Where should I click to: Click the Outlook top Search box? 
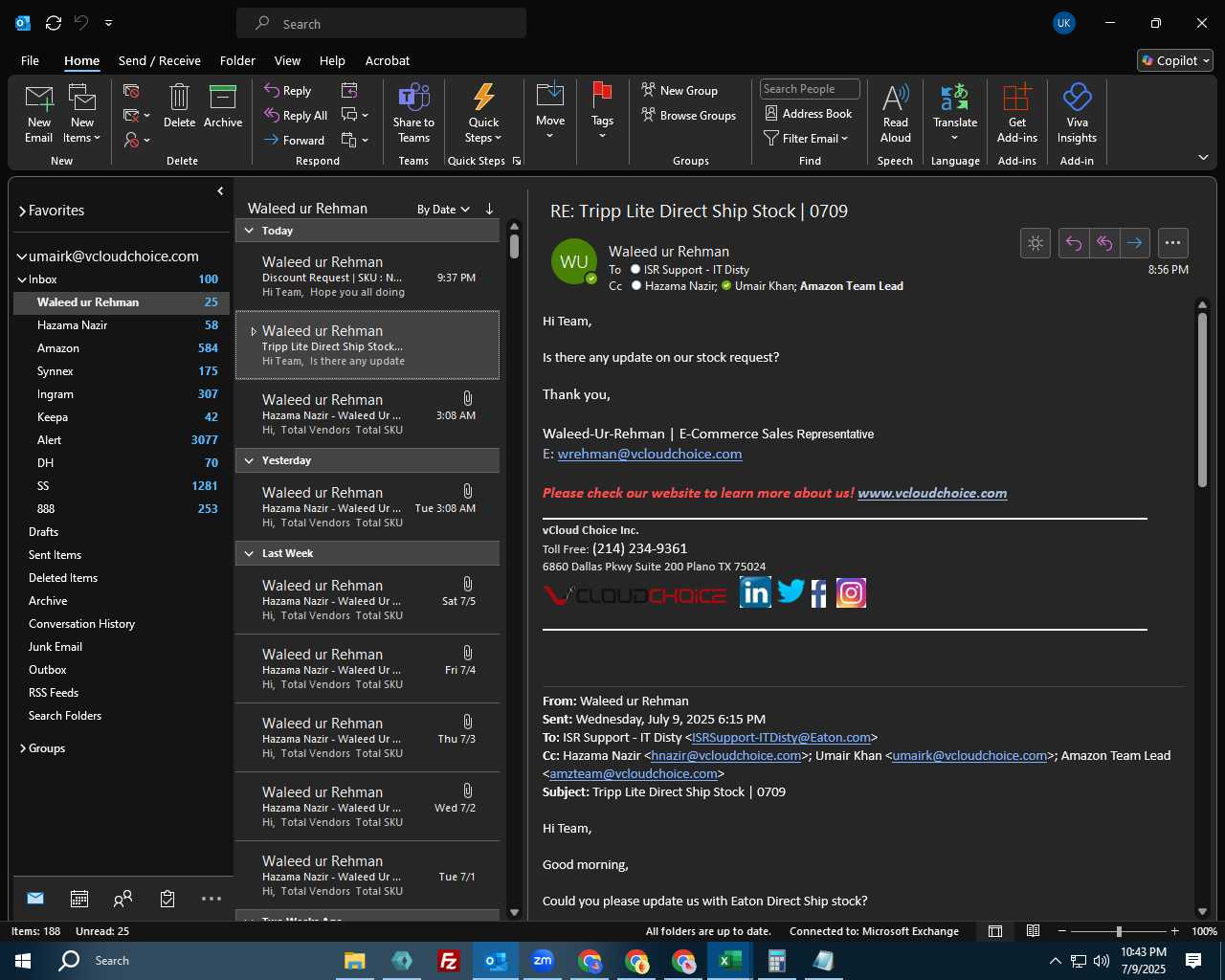tap(381, 23)
